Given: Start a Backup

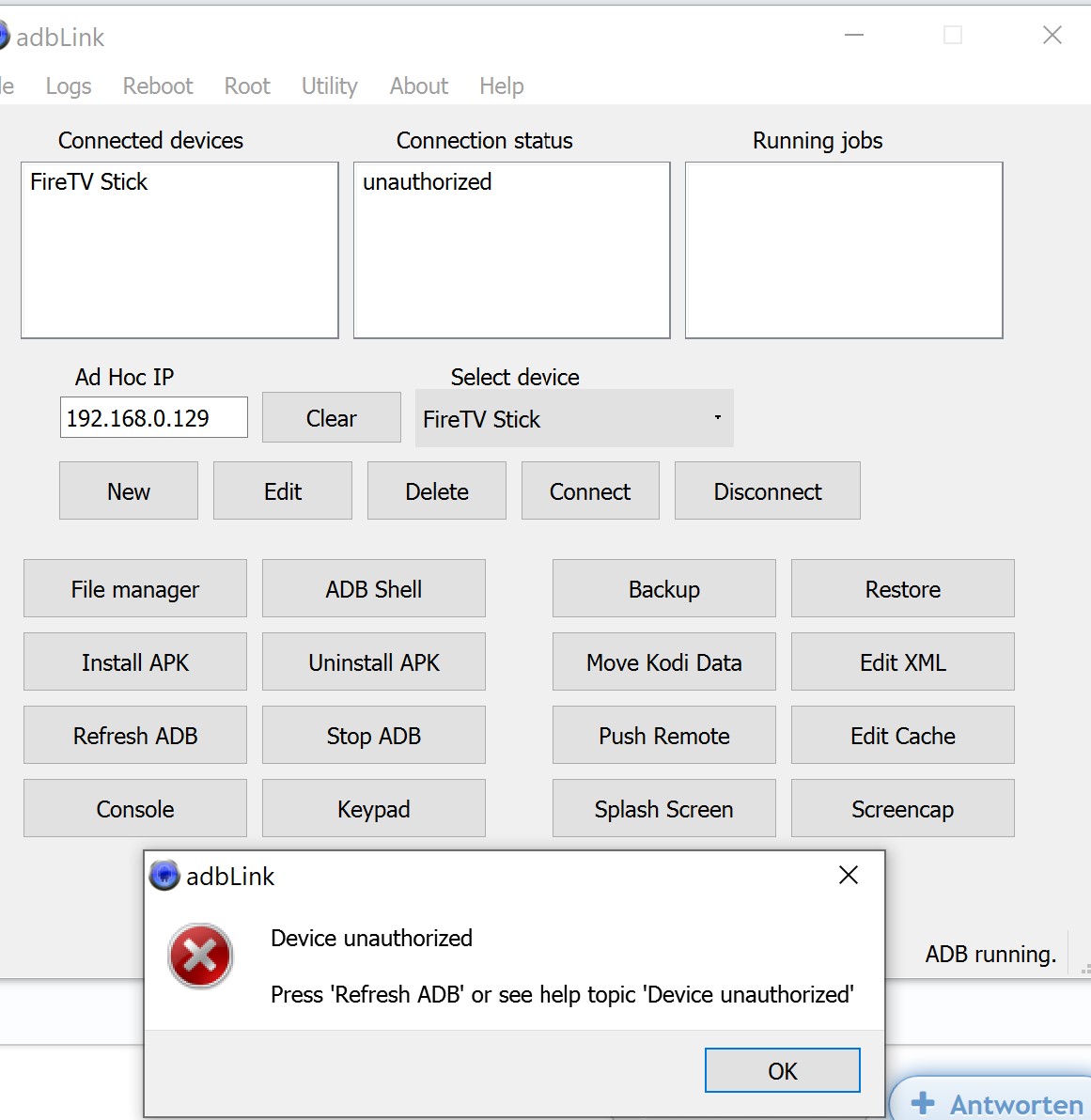Looking at the screenshot, I should pos(663,588).
